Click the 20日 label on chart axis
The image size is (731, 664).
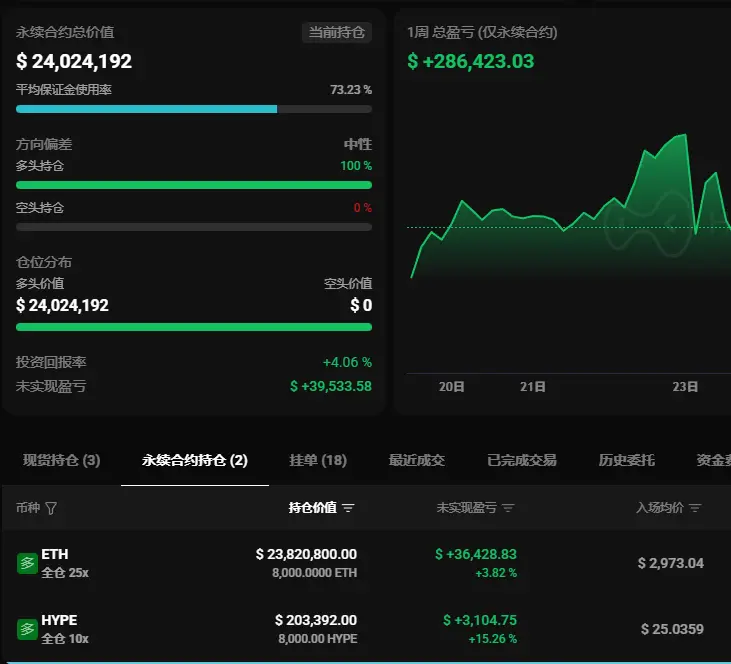(x=451, y=387)
